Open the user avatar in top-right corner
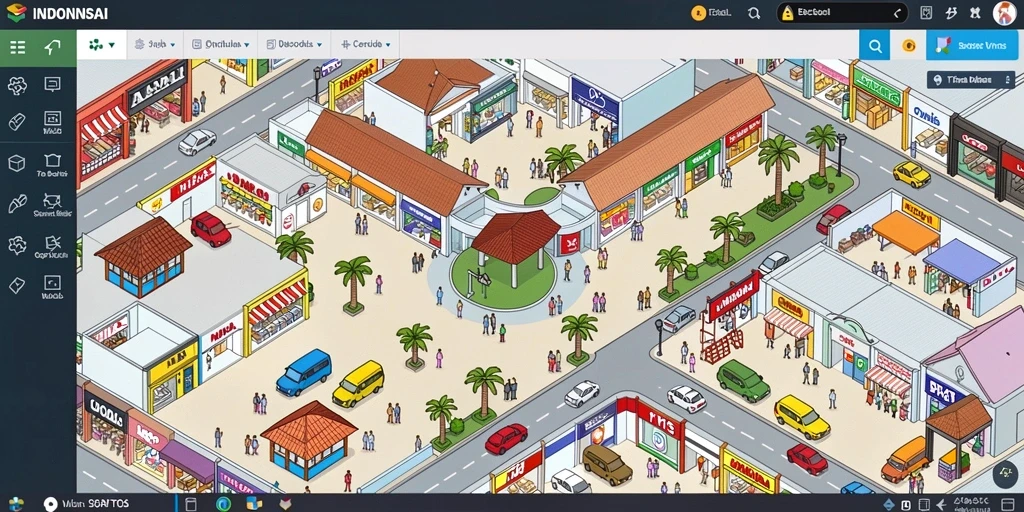 (x=1004, y=13)
